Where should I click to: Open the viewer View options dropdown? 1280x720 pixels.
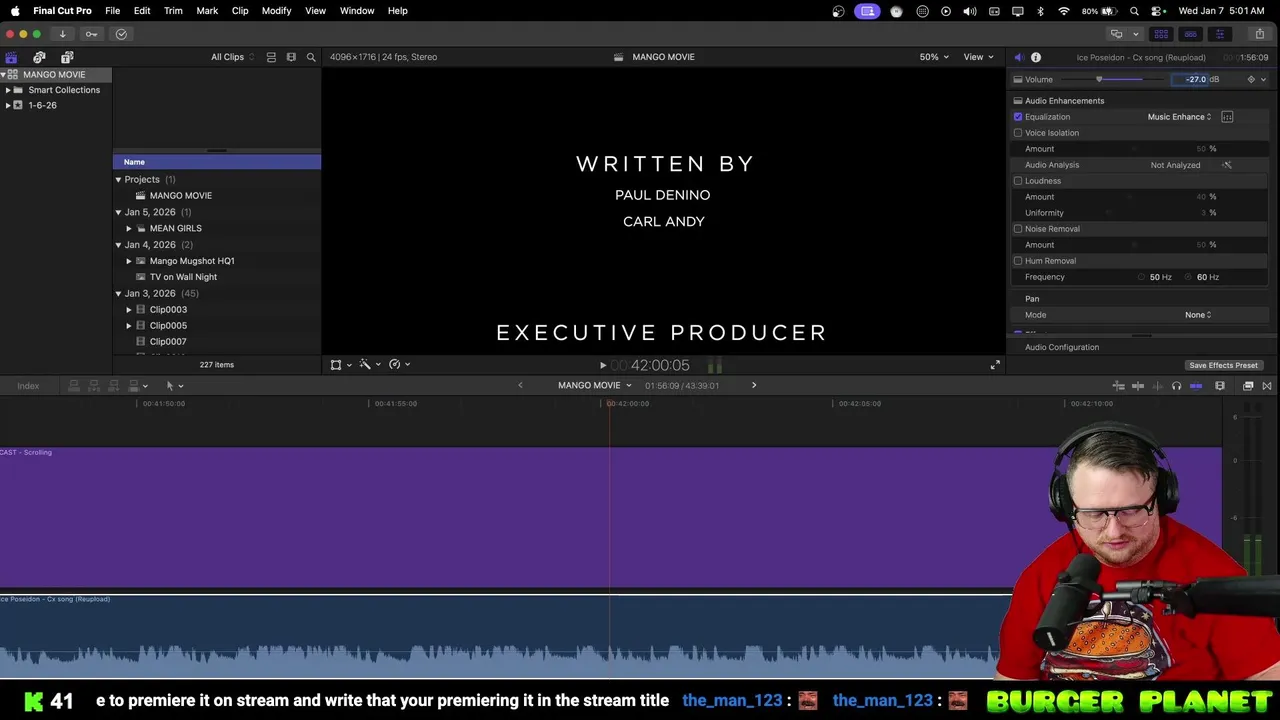[x=978, y=57]
